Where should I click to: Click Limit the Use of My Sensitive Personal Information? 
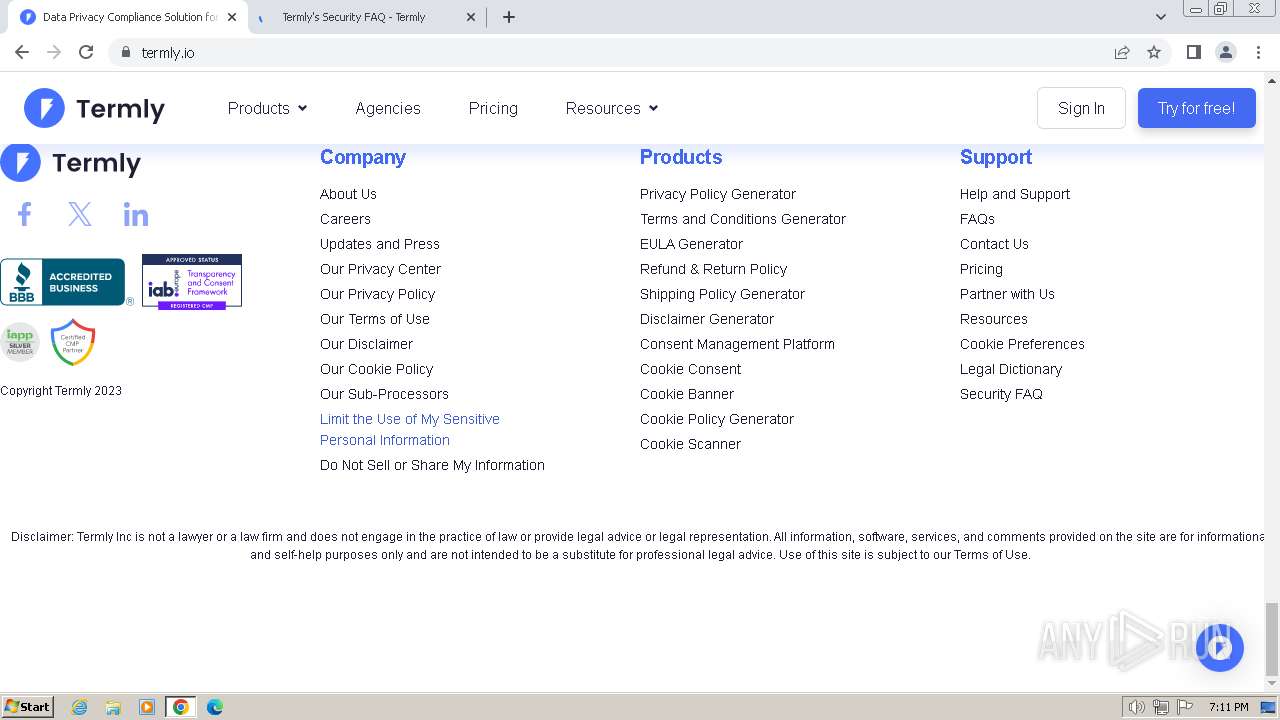[x=410, y=429]
